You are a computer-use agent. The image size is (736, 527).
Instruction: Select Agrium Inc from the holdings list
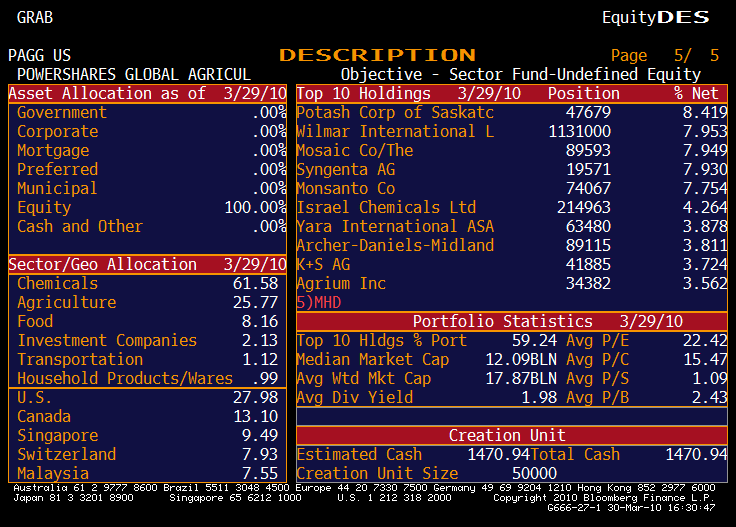coord(340,283)
